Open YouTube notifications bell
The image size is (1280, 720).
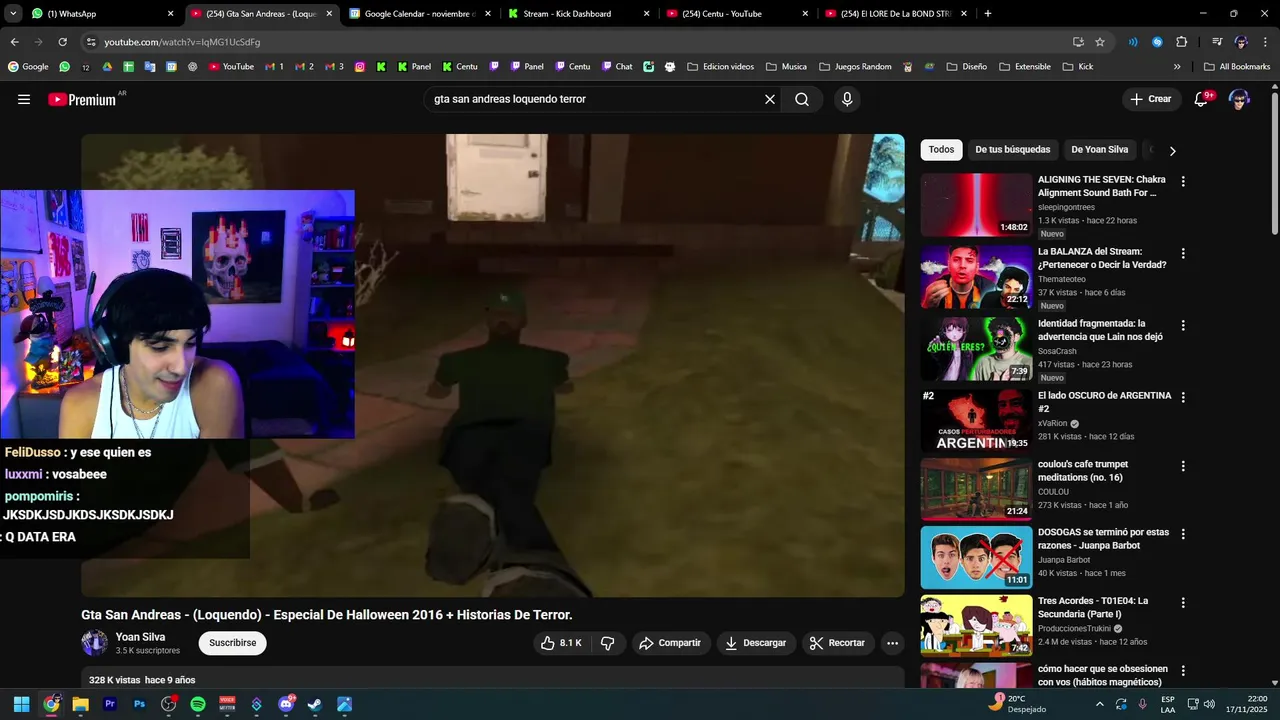click(x=1203, y=99)
